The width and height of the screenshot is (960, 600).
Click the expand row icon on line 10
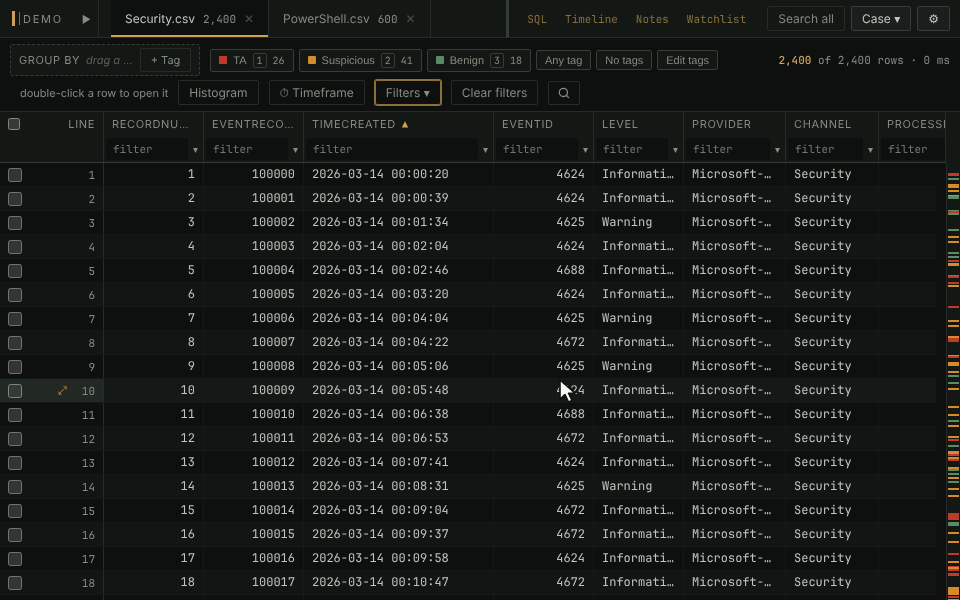pyautogui.click(x=62, y=391)
